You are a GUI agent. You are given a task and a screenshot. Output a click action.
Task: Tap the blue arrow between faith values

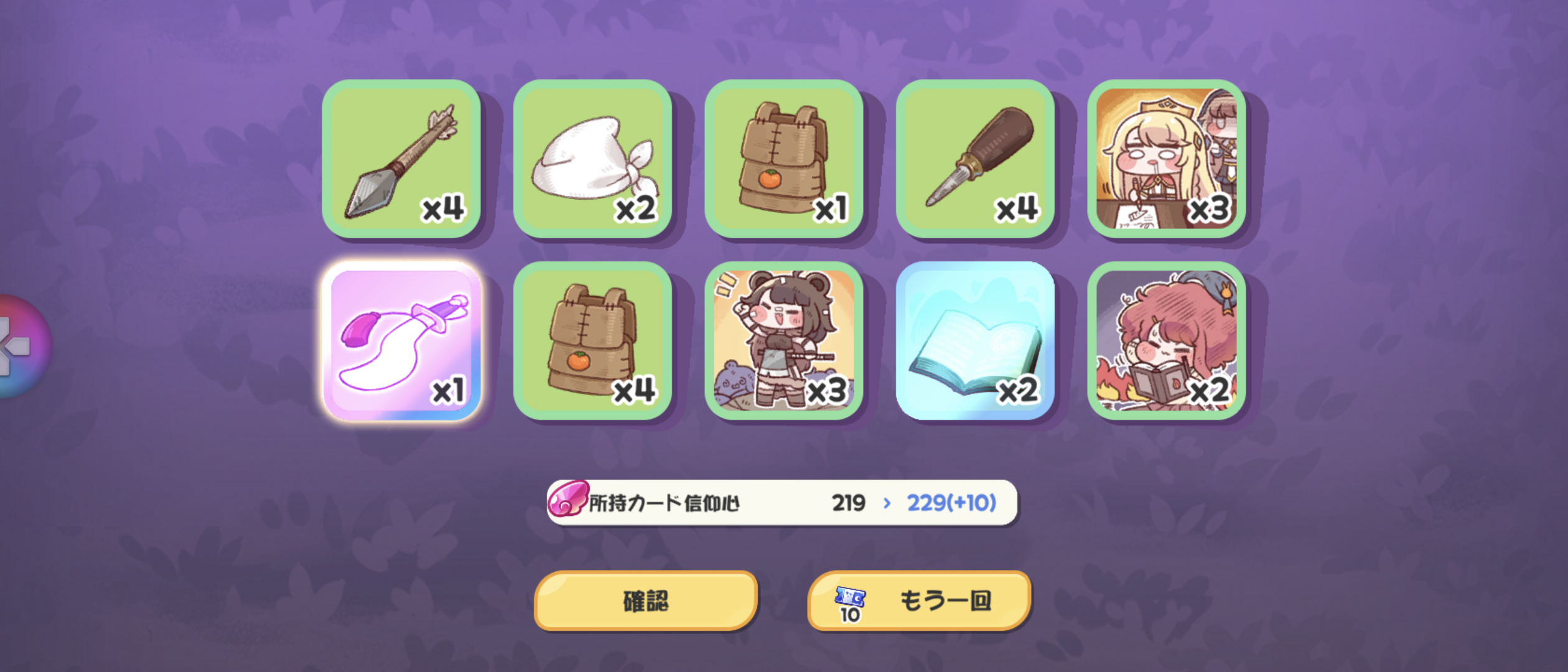point(887,503)
